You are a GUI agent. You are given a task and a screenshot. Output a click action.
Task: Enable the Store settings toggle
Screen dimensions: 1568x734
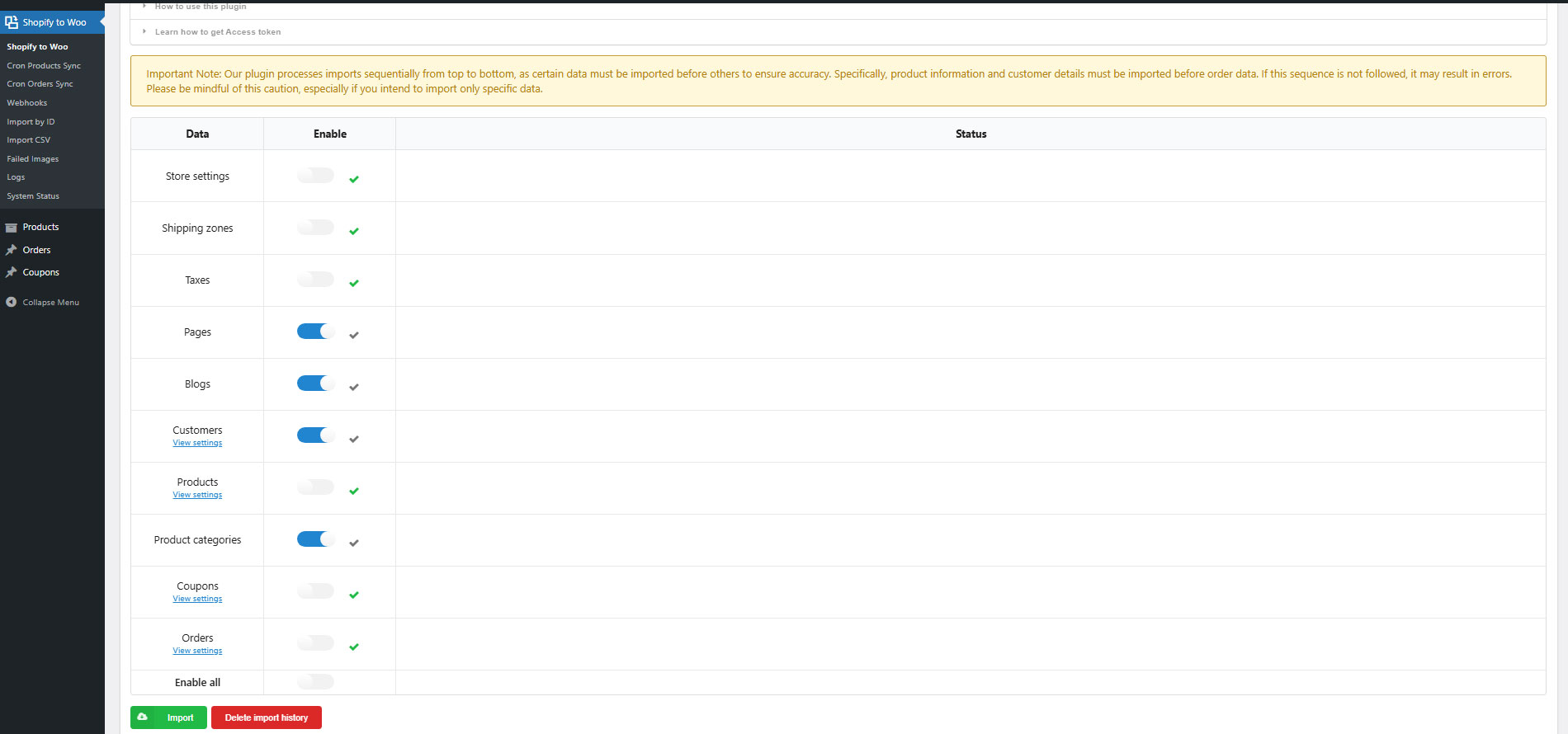(x=315, y=175)
